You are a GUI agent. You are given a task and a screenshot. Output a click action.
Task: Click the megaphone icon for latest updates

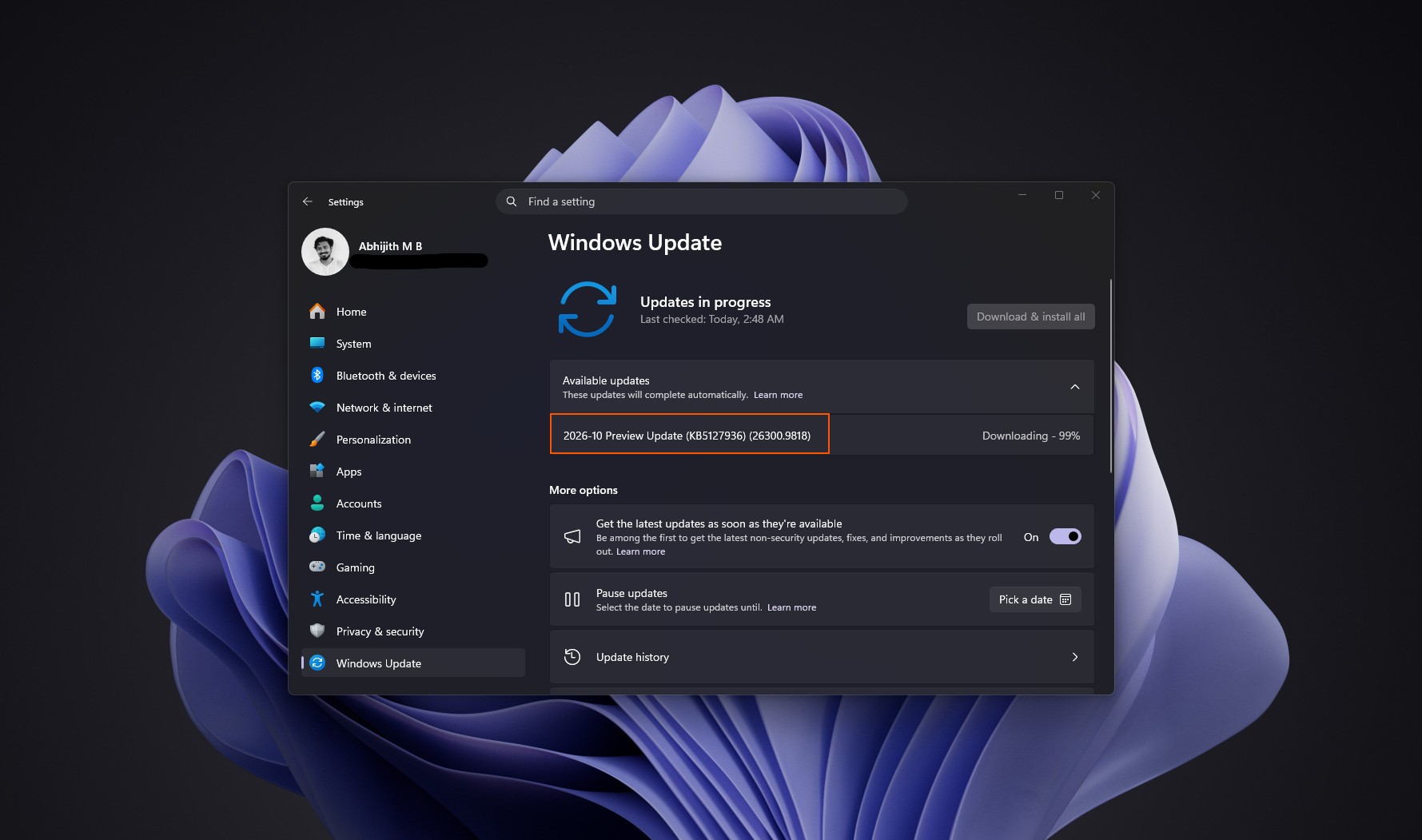point(572,536)
